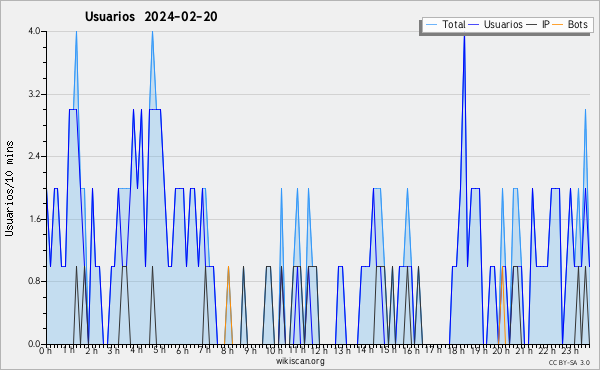Viewport: 600px width, 370px height.
Task: Click the light-blue Total legend line swatch
Action: [x=431, y=24]
